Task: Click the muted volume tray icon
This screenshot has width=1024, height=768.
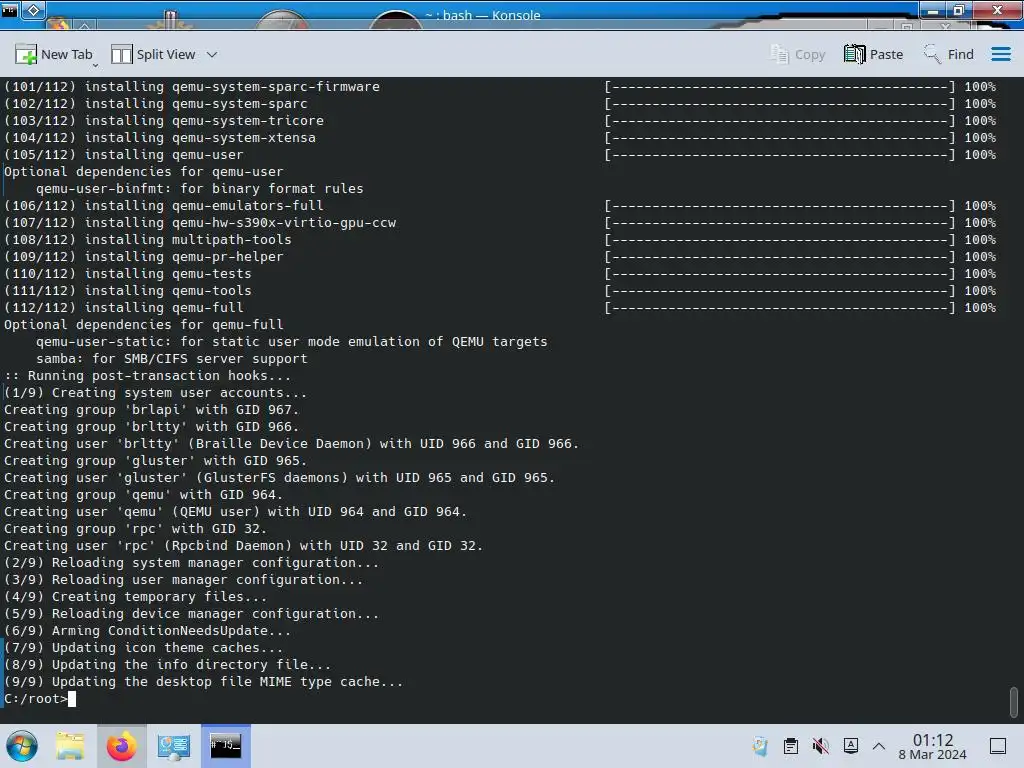Action: (821, 746)
